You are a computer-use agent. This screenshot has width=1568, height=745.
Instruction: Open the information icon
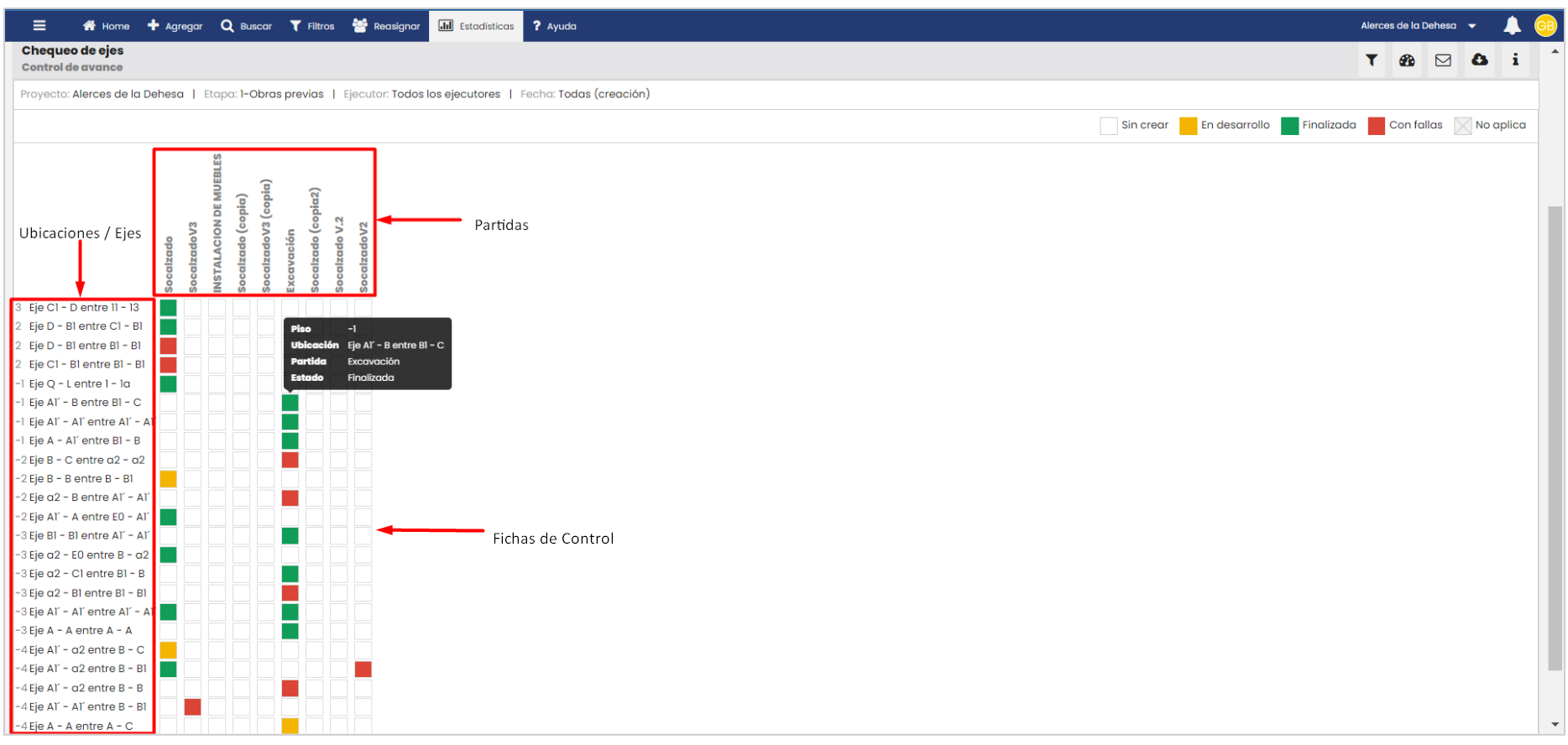coord(1515,60)
